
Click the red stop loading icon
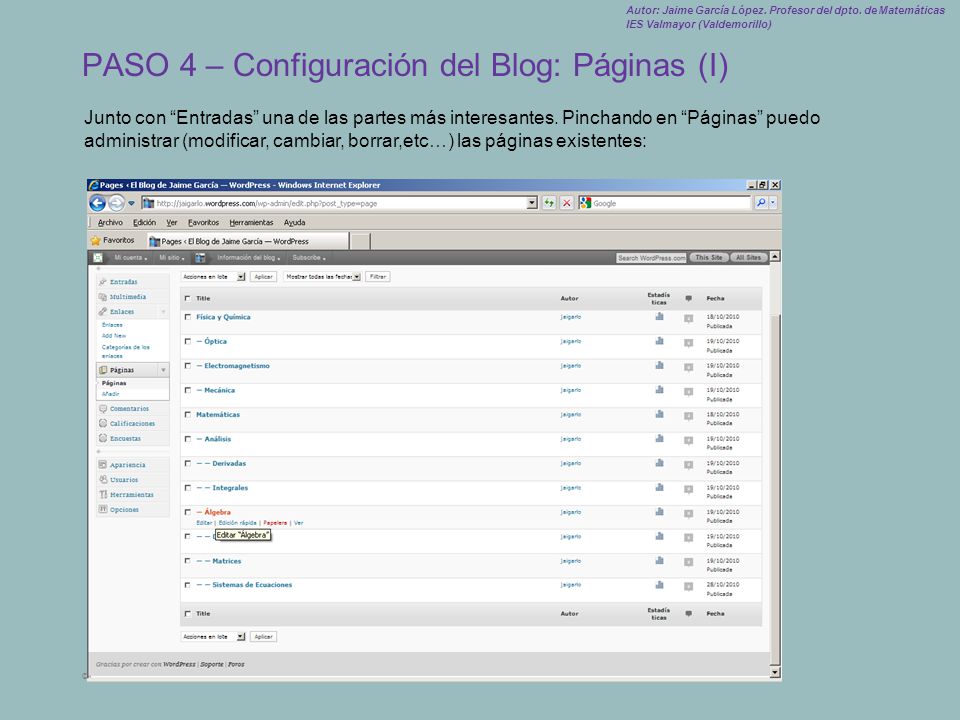tap(567, 203)
